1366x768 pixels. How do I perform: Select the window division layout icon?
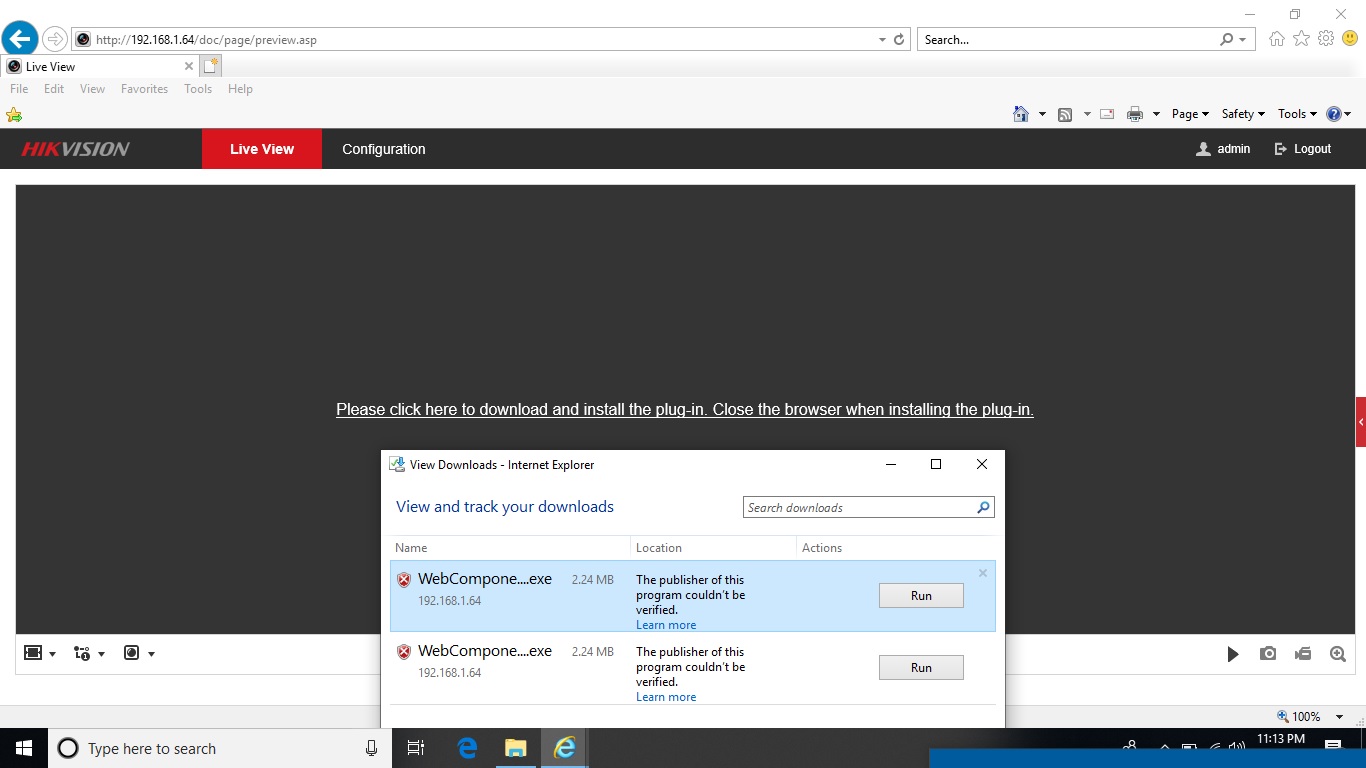point(33,652)
